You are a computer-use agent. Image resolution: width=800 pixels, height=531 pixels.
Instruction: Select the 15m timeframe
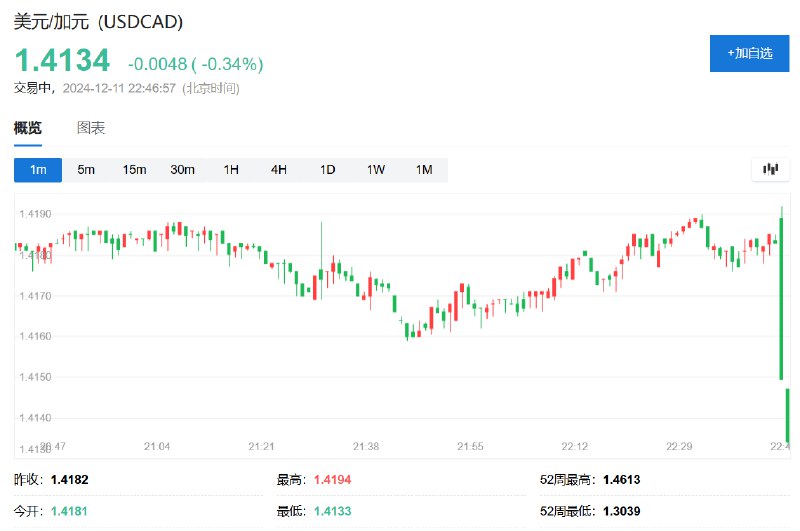(x=134, y=170)
